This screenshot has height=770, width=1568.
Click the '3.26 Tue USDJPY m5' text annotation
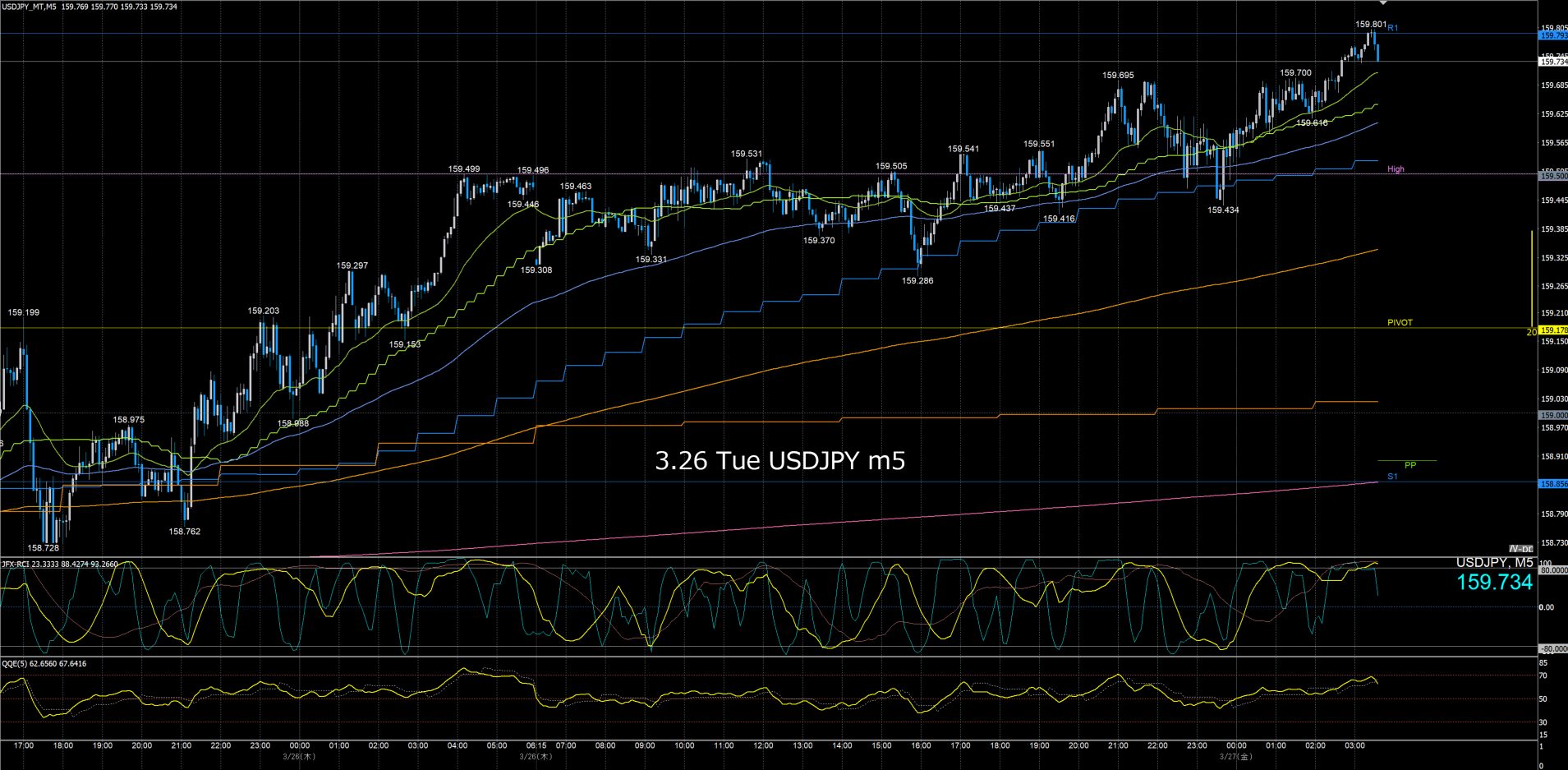pos(779,461)
